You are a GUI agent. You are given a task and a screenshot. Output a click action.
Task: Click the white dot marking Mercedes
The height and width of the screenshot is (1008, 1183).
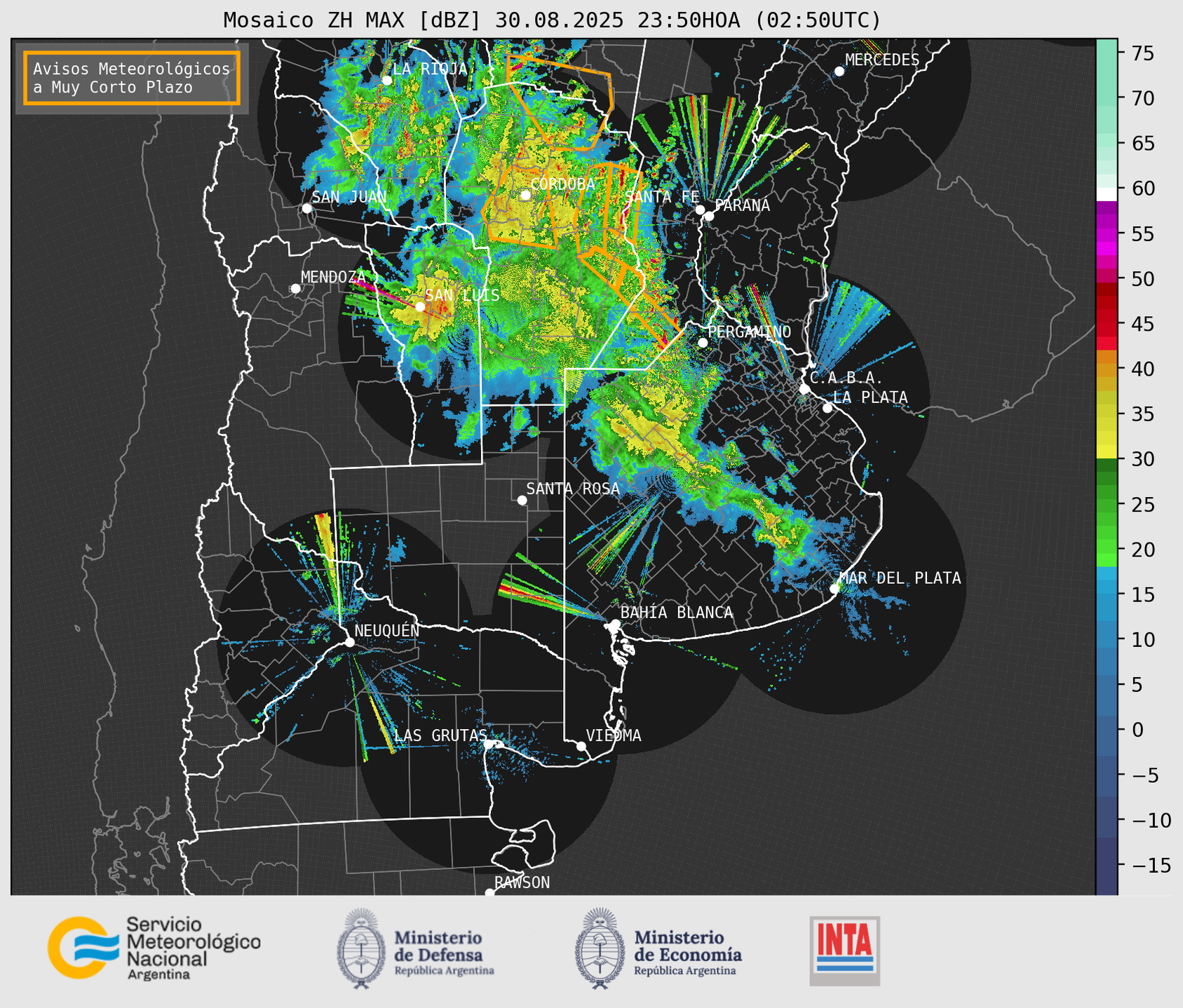[x=839, y=71]
